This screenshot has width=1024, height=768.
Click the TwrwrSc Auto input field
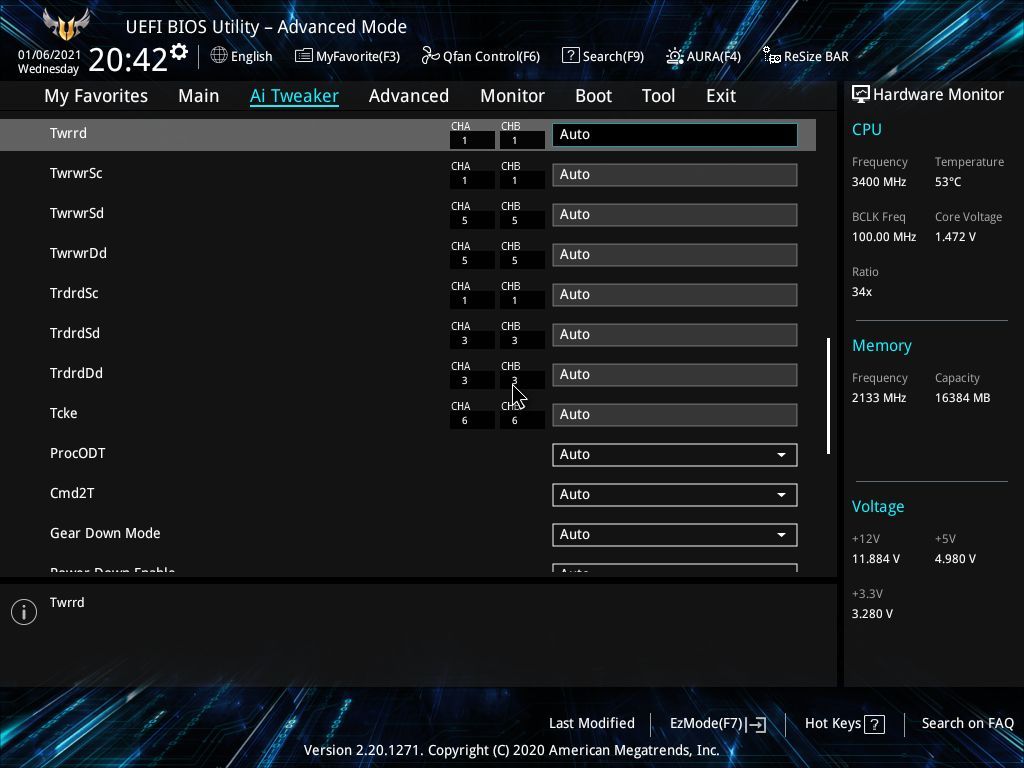675,174
